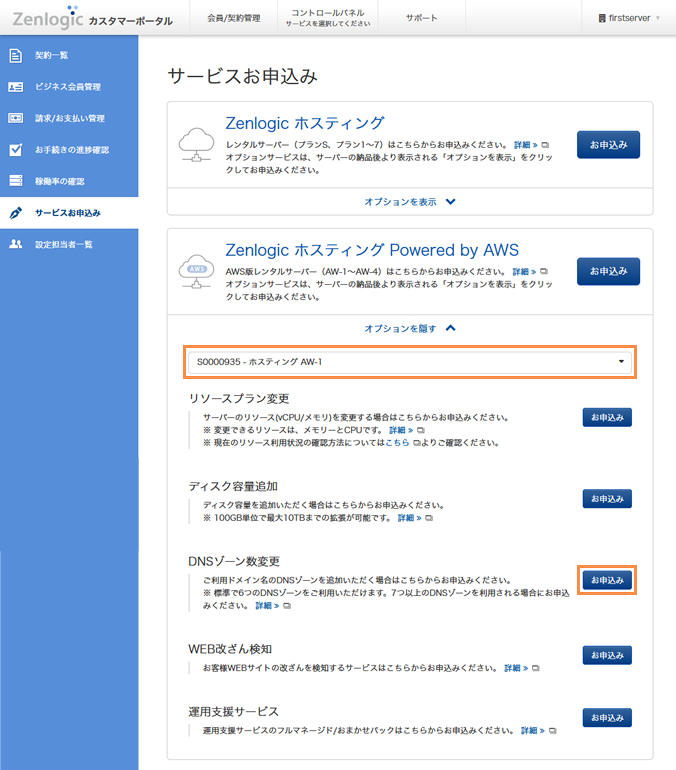Expand オプションを表示 under Zenlogic ホスティング
Viewport: 676px width, 770px height.
click(410, 202)
